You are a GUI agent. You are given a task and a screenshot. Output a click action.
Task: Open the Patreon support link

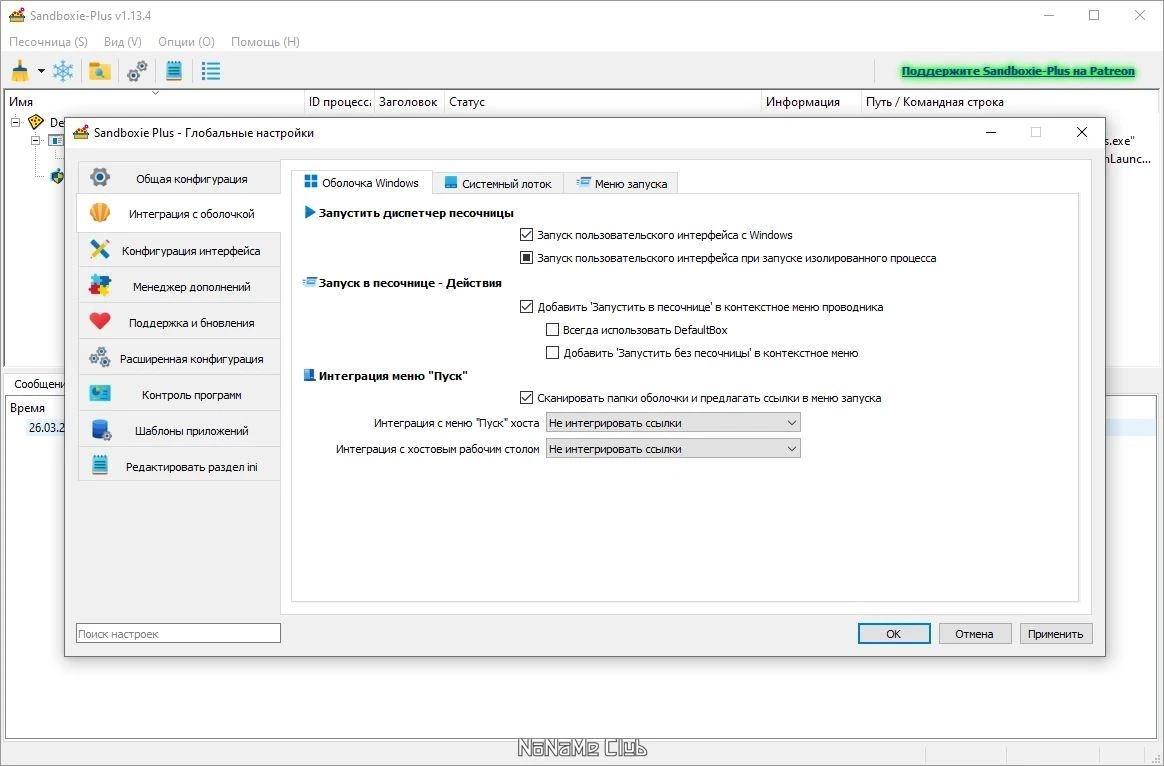tap(1018, 71)
